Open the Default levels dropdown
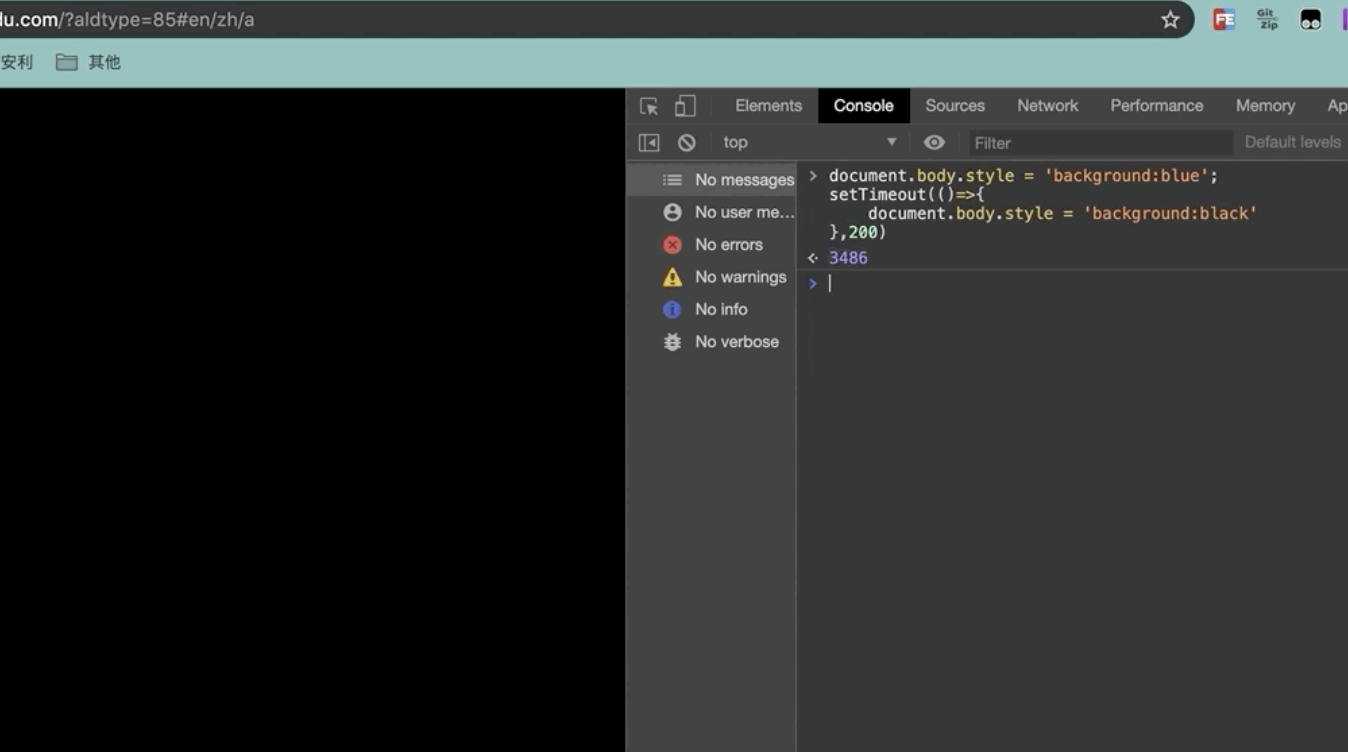 pos(1292,143)
